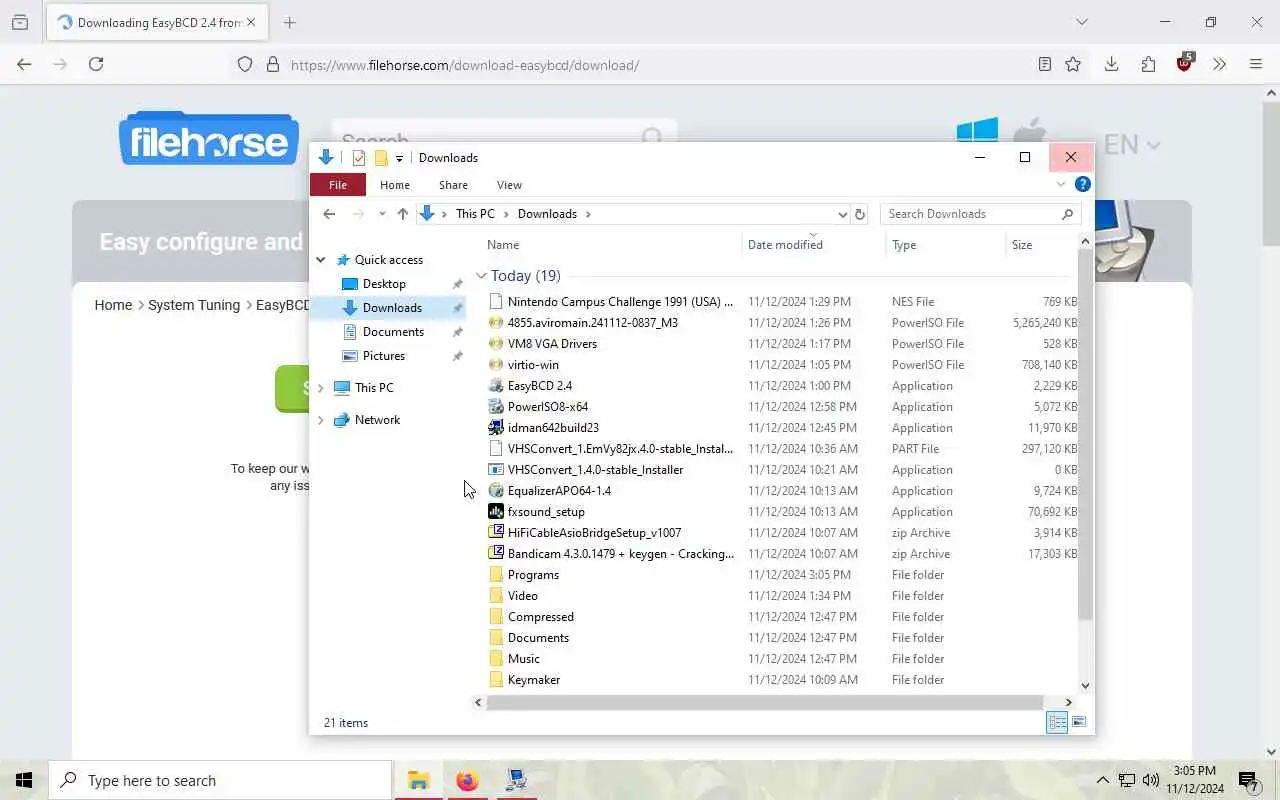Open the Share ribbon tab

pos(453,185)
